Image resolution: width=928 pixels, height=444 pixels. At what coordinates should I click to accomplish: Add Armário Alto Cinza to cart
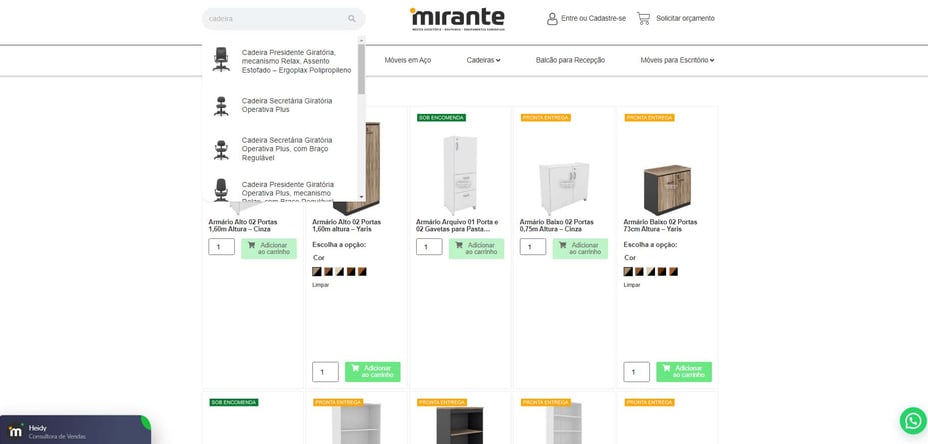269,249
